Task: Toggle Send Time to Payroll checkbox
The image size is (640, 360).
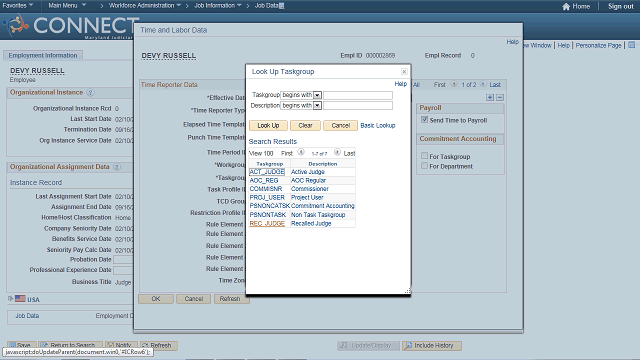Action: (x=424, y=120)
